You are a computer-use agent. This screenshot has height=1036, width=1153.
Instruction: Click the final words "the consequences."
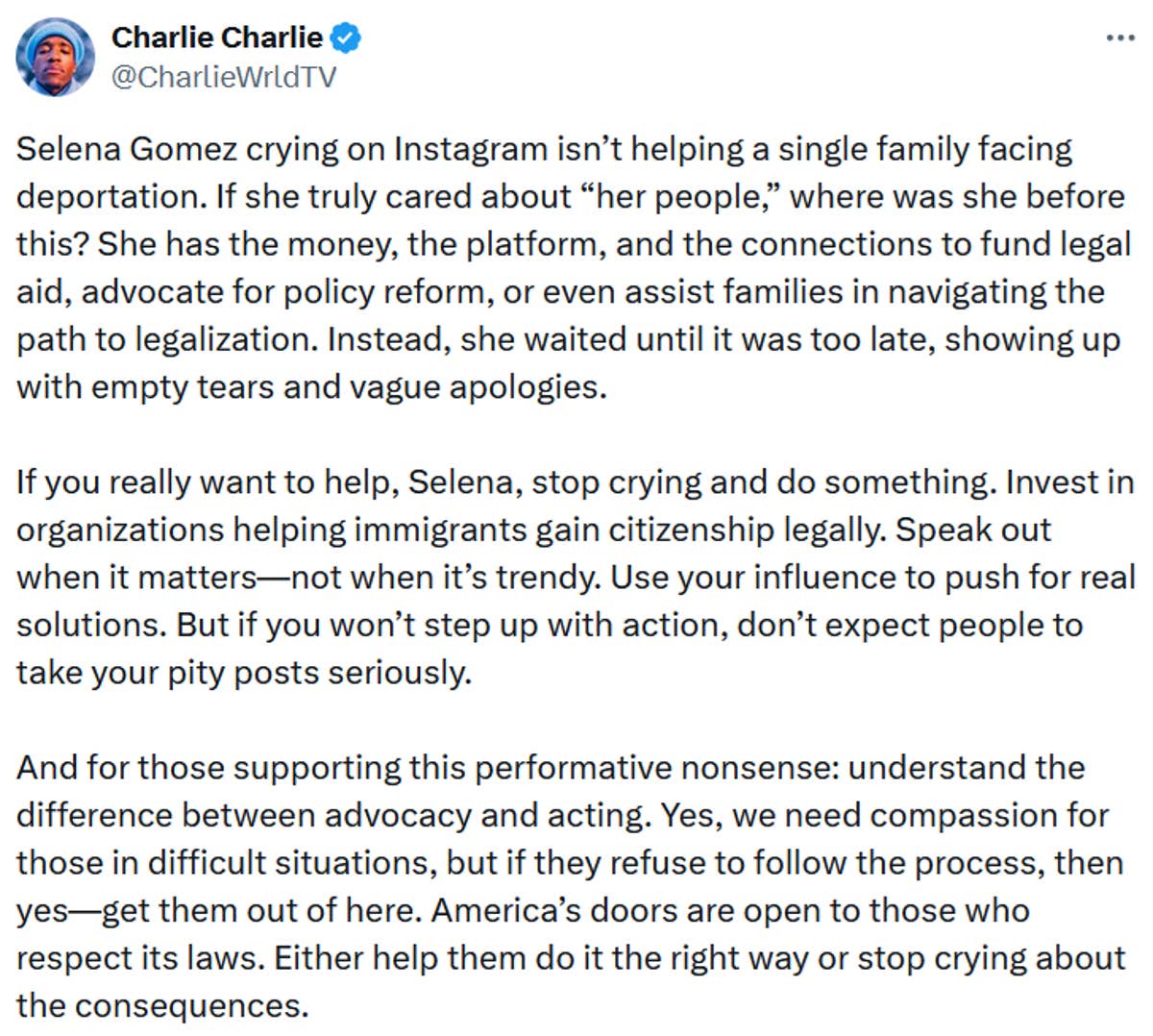[163, 1005]
